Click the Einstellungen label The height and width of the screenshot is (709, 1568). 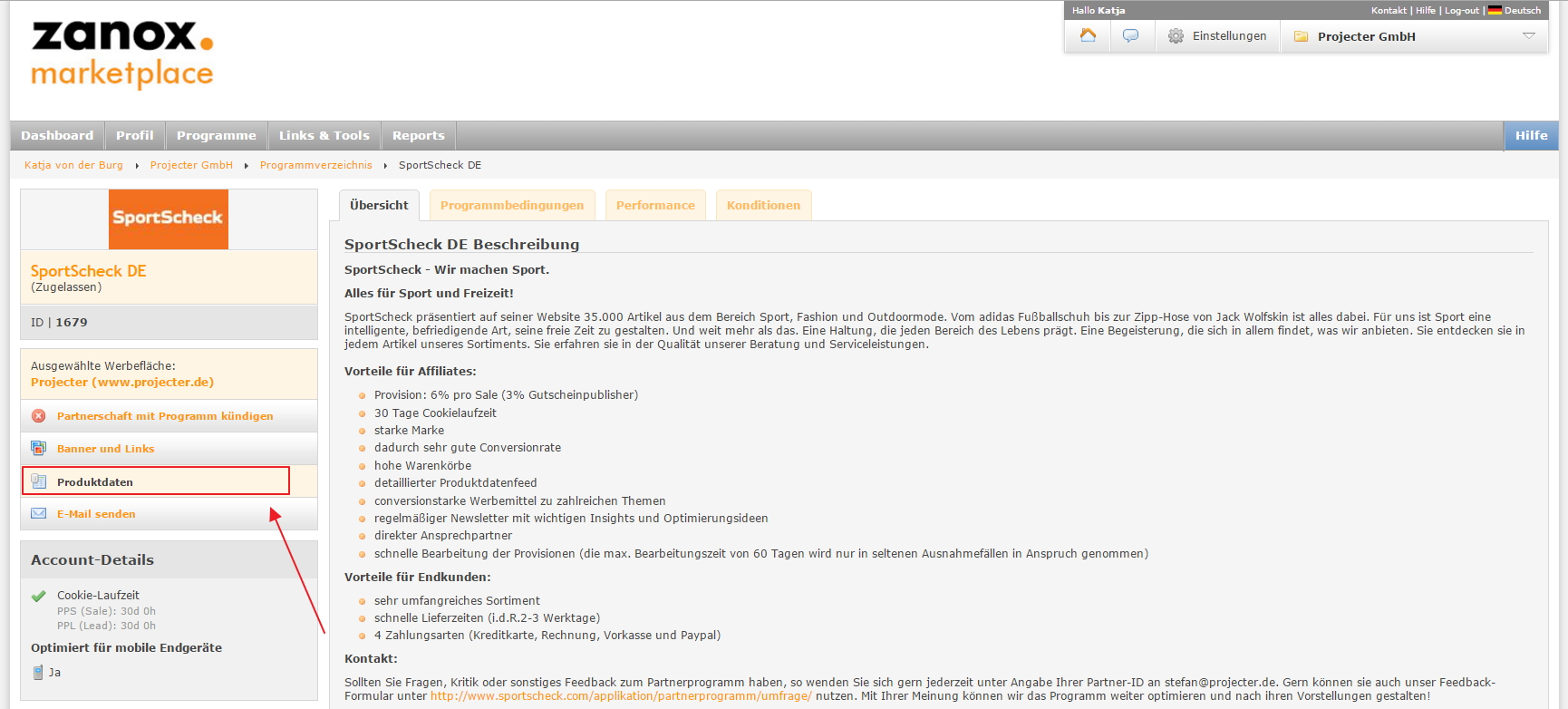[1229, 36]
